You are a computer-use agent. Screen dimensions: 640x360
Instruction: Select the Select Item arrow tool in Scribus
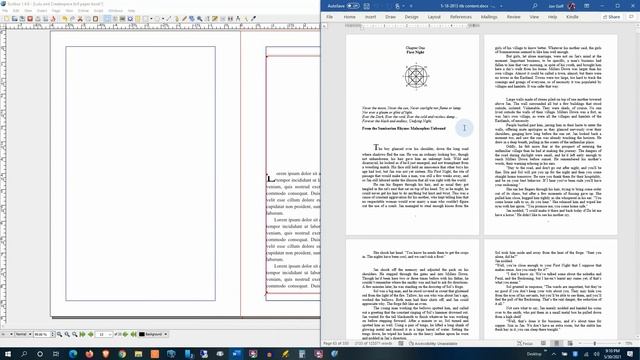point(107,18)
